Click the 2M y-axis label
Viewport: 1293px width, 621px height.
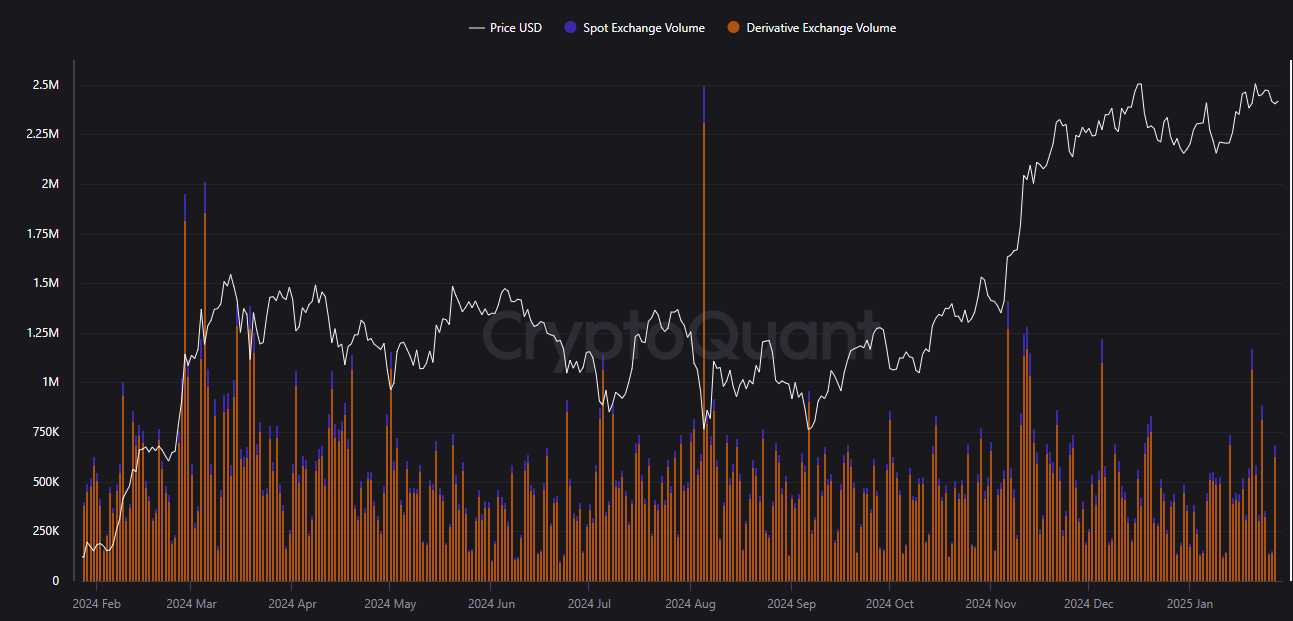click(50, 185)
